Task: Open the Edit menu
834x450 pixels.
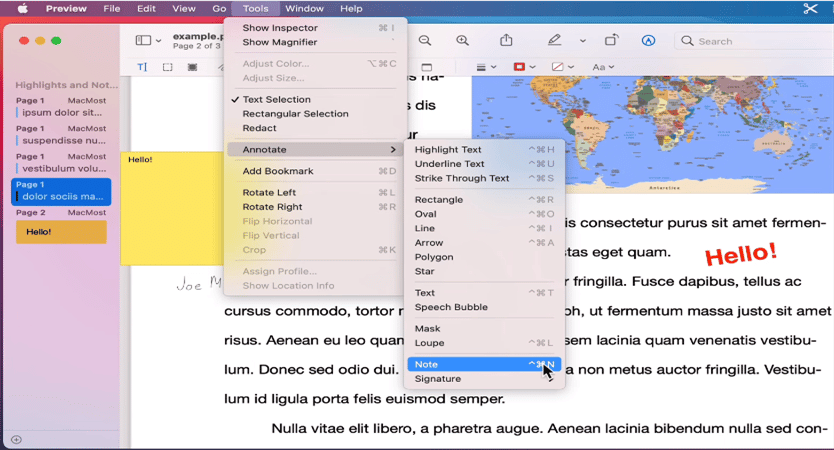Action: 146,9
